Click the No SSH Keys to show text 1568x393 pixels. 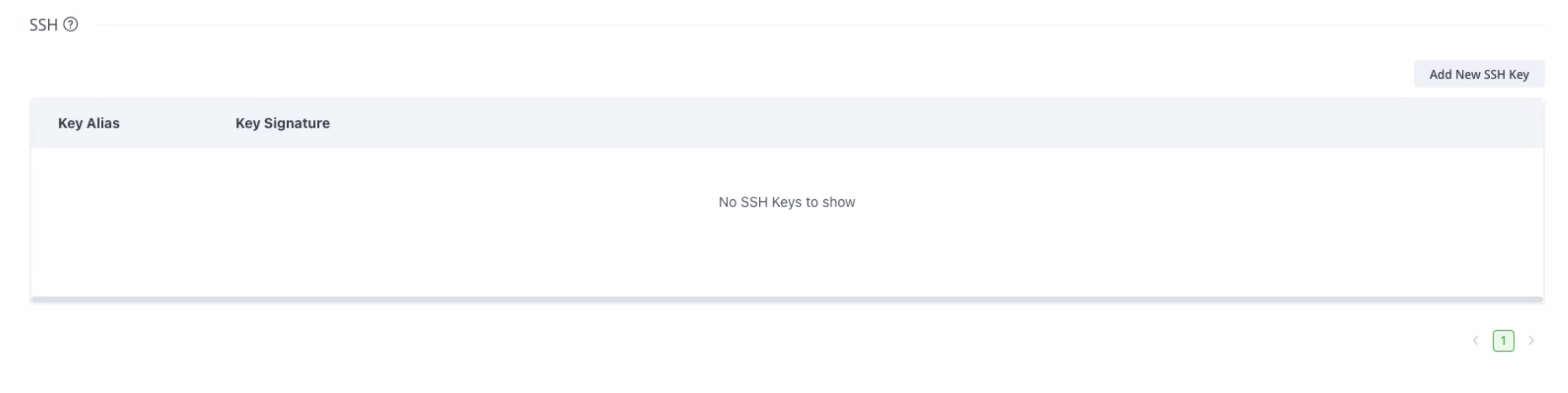786,202
